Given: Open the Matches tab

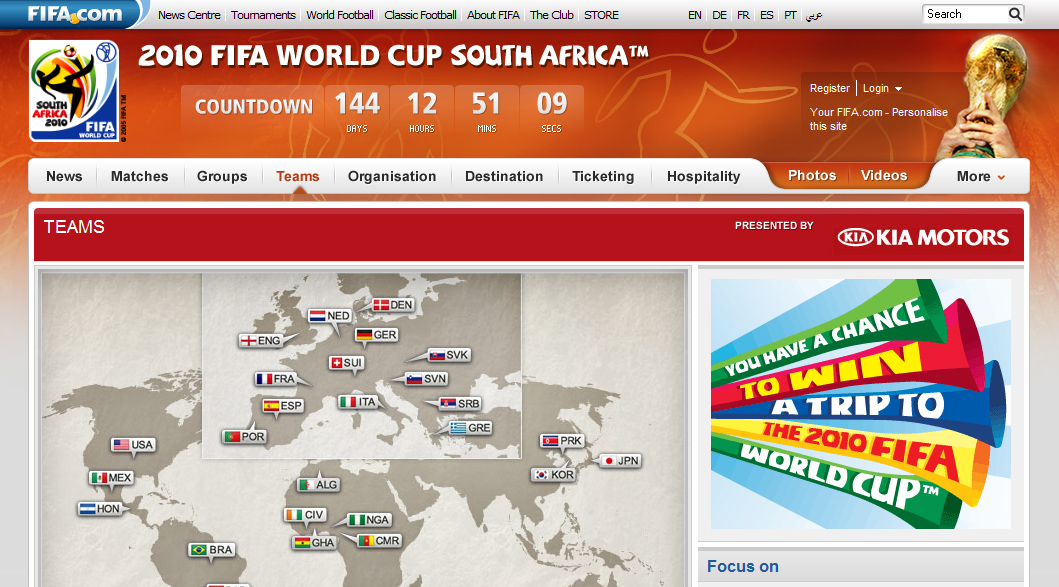Looking at the screenshot, I should coord(139,176).
